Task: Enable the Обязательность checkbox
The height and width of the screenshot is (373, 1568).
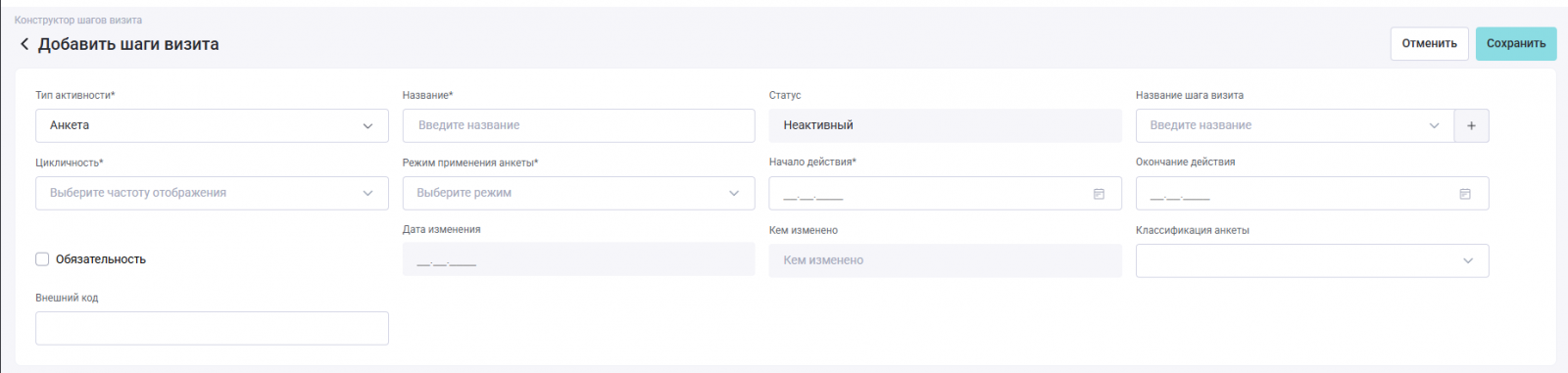Action: 42,259
